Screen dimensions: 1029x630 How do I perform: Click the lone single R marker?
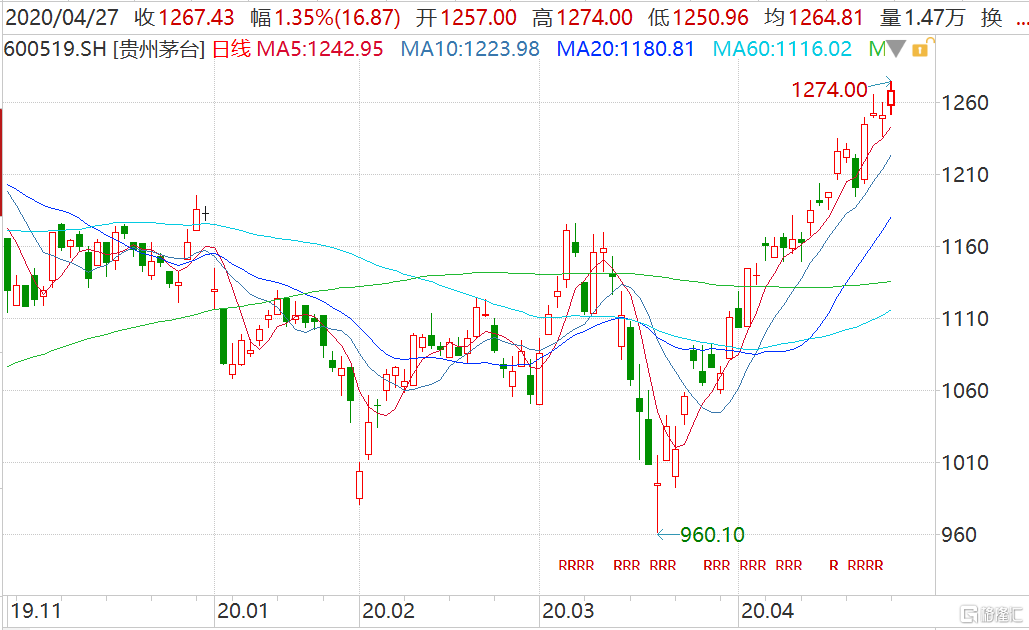click(833, 565)
